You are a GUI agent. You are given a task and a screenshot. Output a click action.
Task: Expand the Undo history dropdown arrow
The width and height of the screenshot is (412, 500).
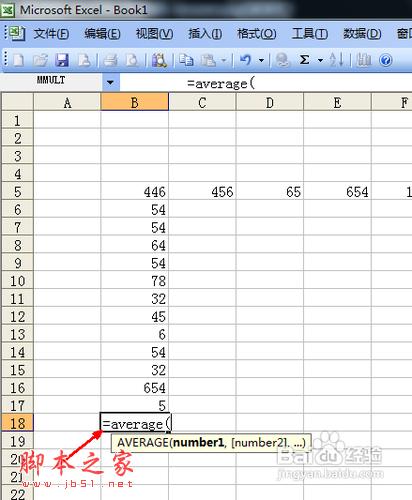pos(261,60)
